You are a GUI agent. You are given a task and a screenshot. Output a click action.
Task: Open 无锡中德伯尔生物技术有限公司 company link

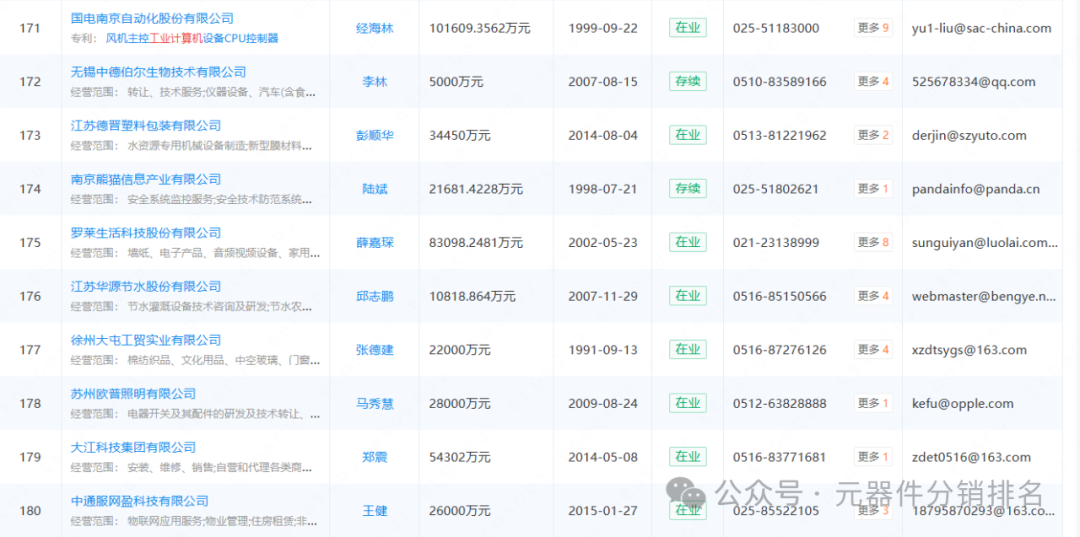[158, 72]
